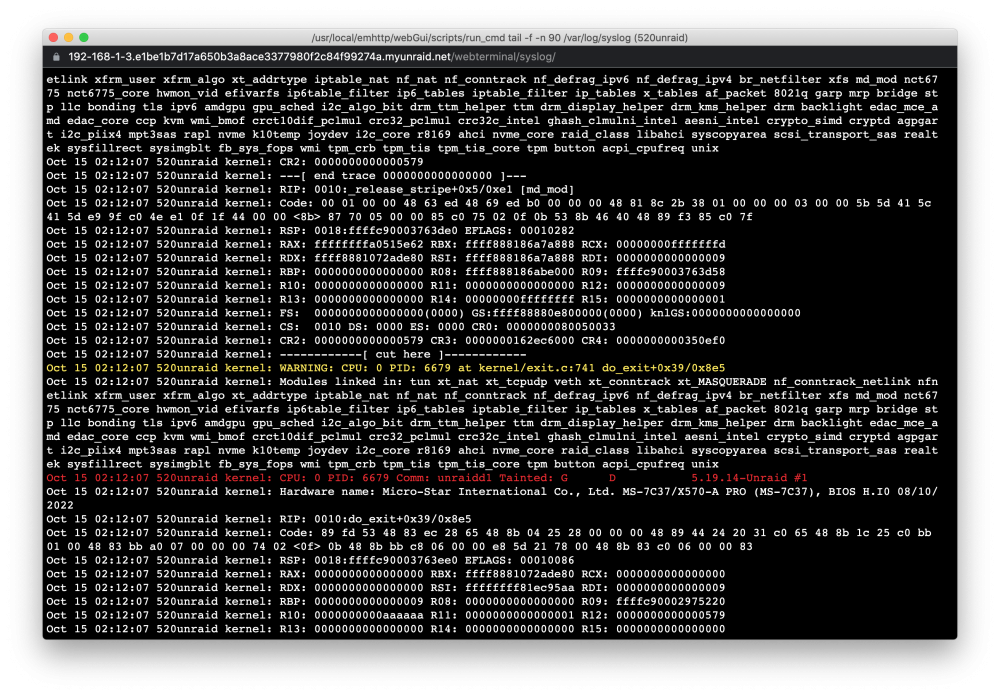Click the red 'Comm: unraidd1 Tainted' line
This screenshot has height=696, width=1000.
427,478
